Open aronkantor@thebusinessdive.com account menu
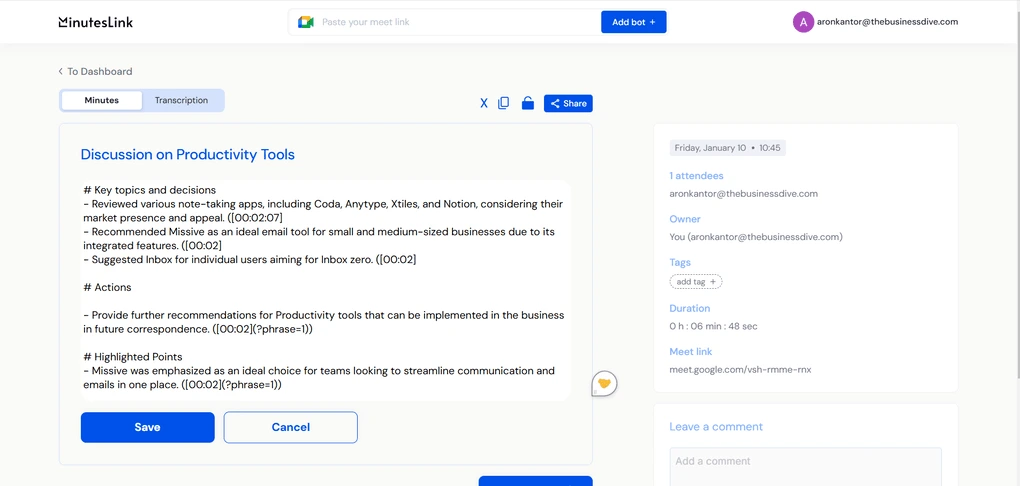The image size is (1020, 486). [887, 22]
